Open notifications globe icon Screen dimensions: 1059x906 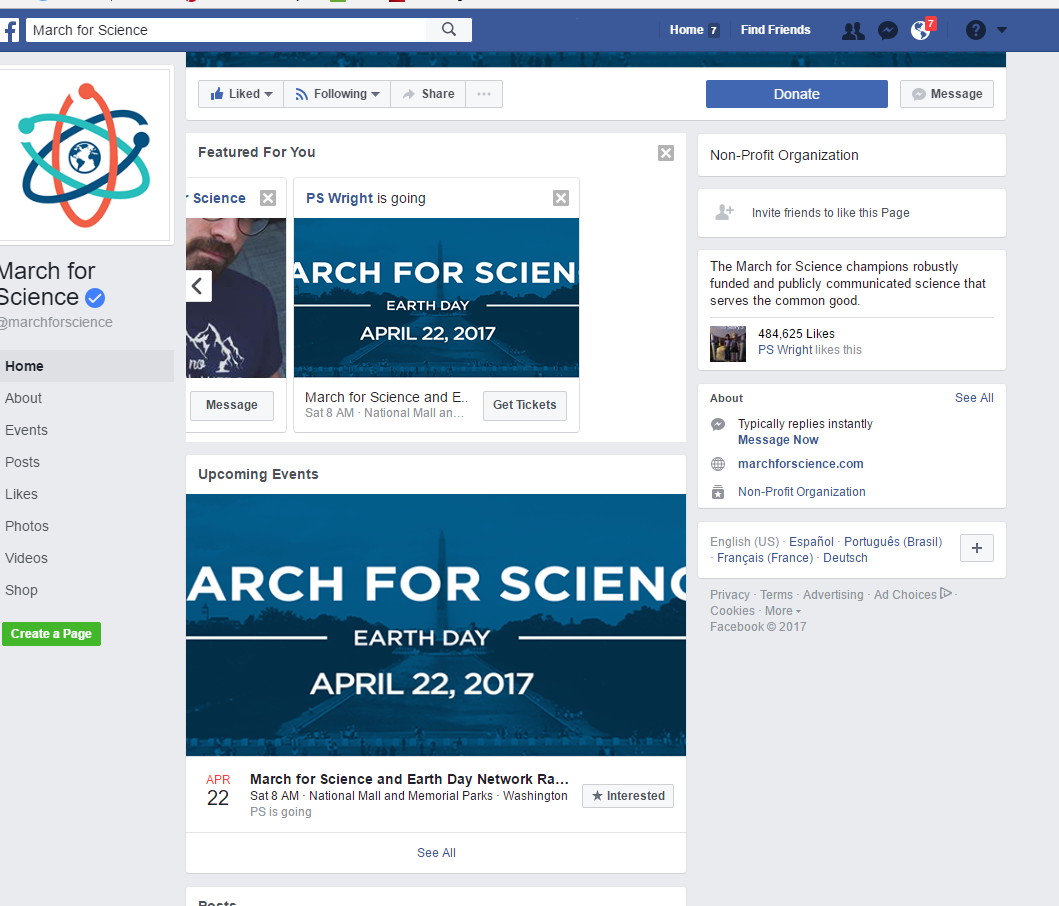[x=921, y=30]
